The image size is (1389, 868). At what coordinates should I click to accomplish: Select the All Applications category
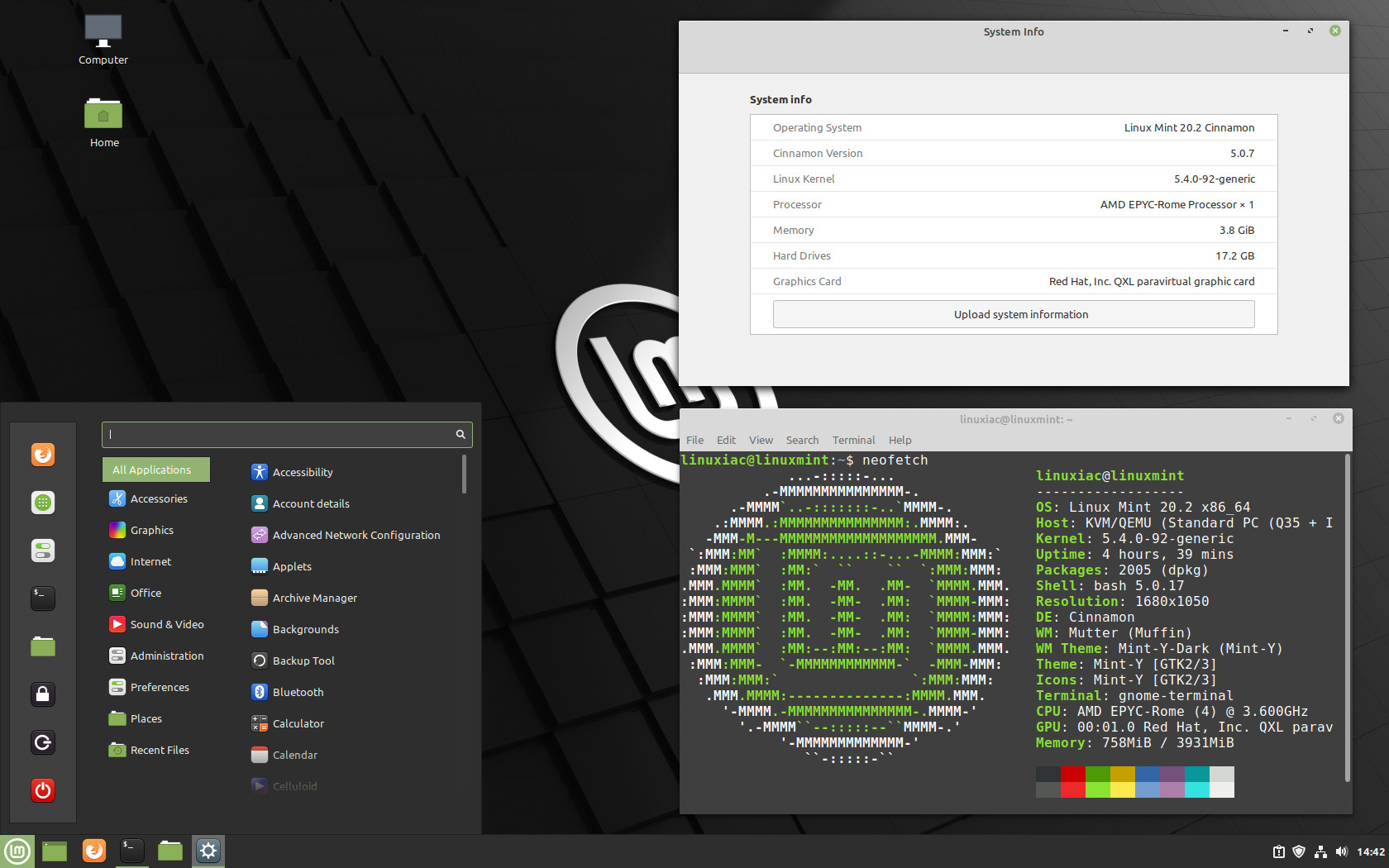tap(156, 470)
